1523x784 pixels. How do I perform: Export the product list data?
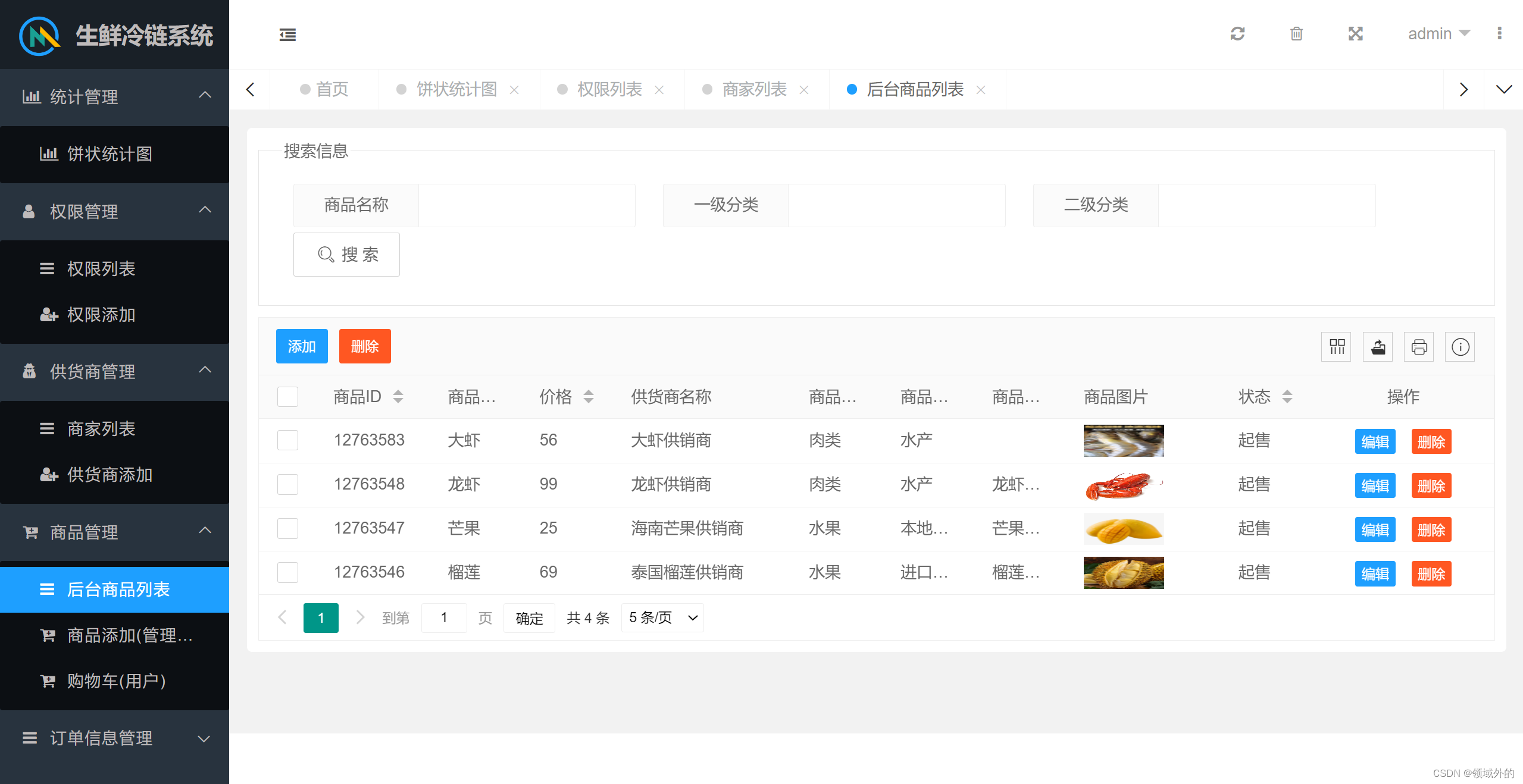pyautogui.click(x=1377, y=346)
